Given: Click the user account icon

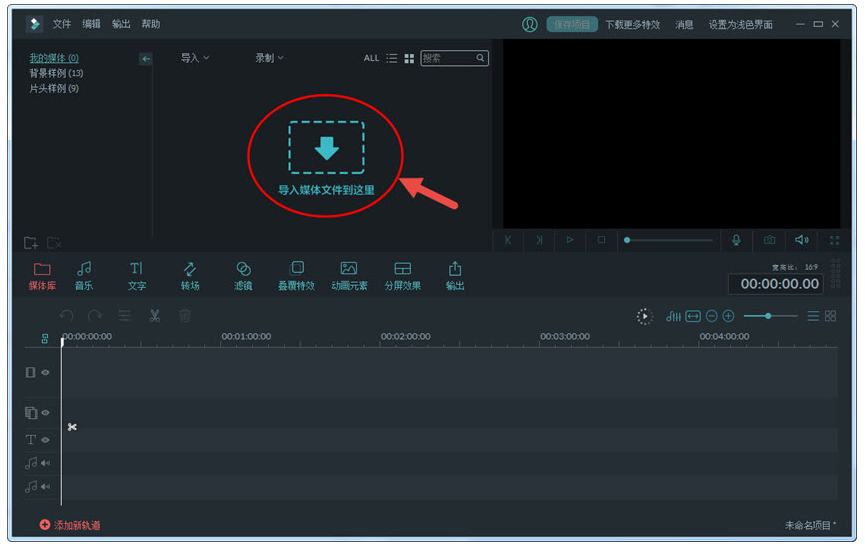Looking at the screenshot, I should coord(530,24).
